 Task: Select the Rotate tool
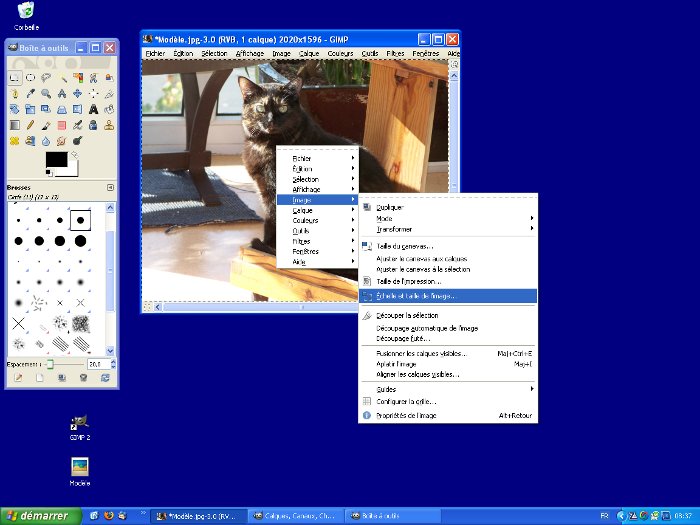coord(14,109)
